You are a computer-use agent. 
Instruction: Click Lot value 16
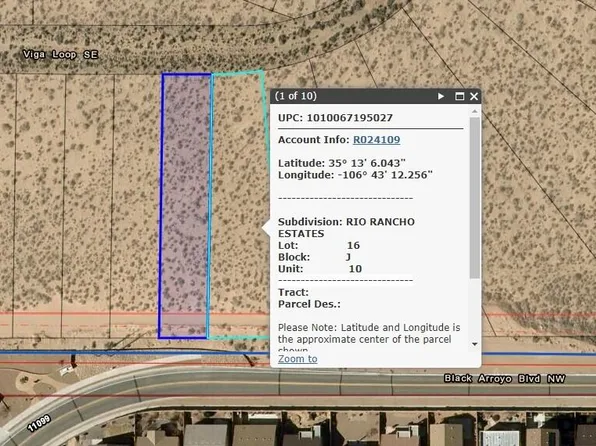(x=353, y=245)
